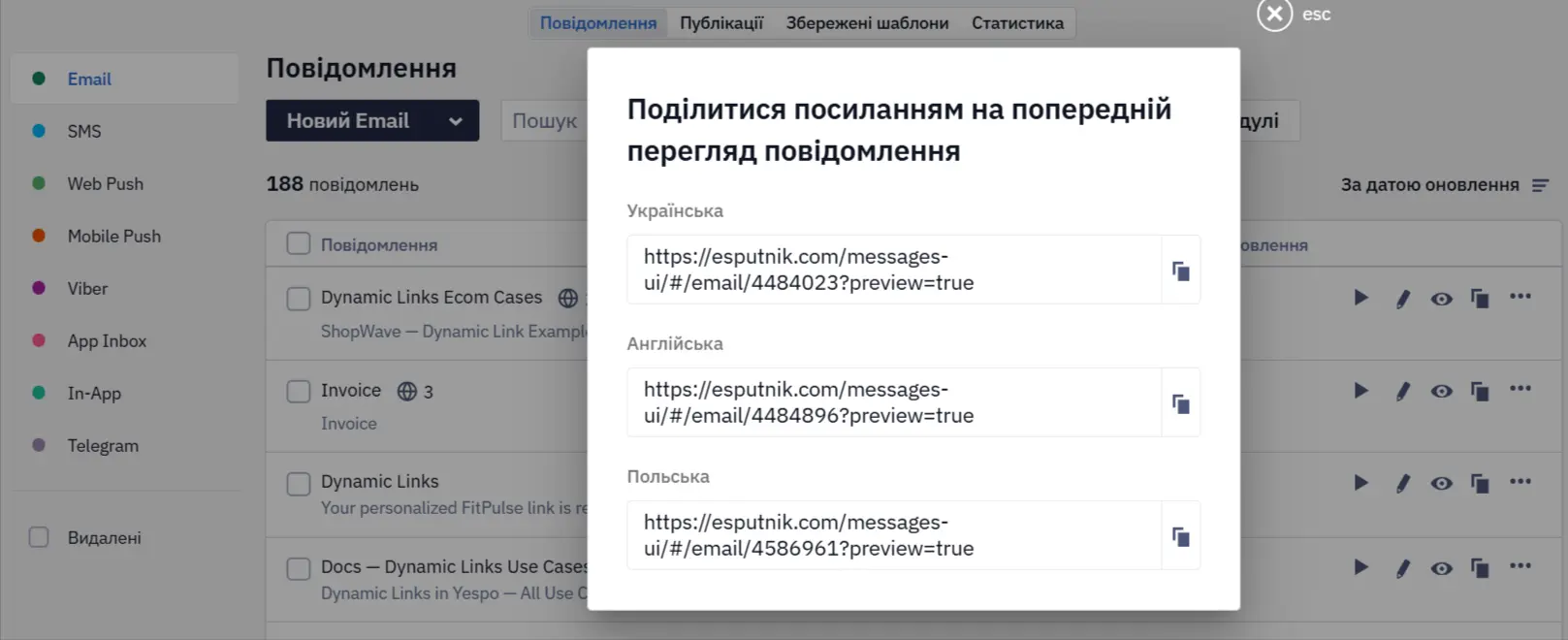Open the sort order icon by update date

[1540, 185]
